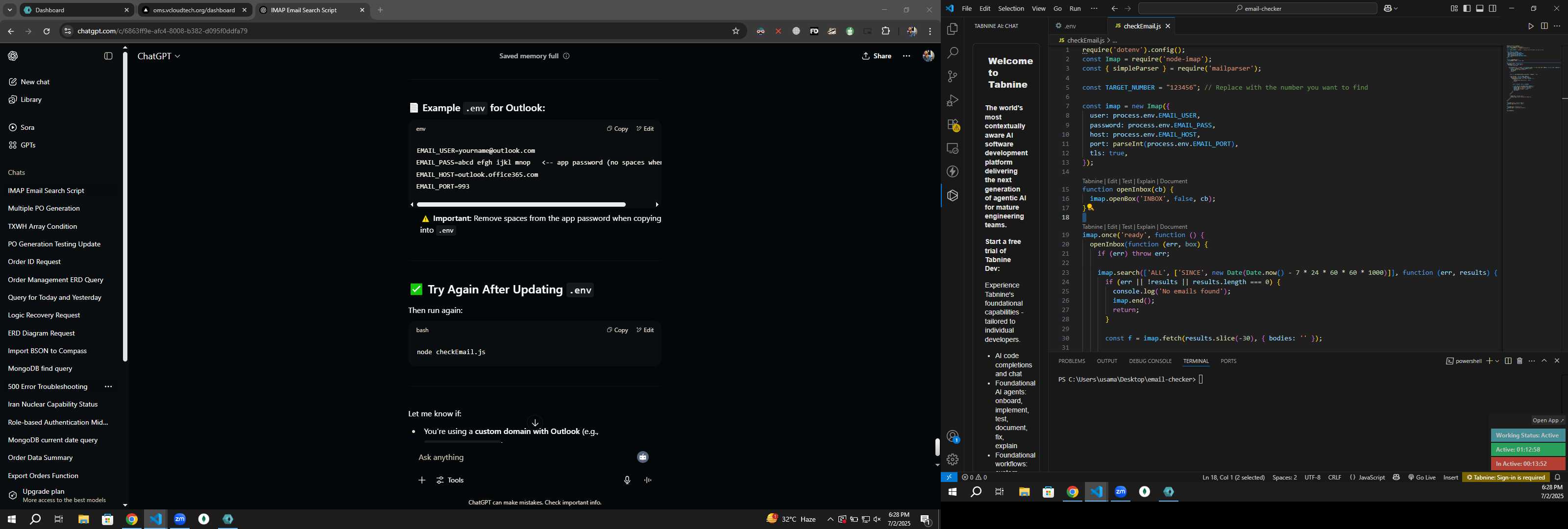Click env code block horizontal scrollbar
Image resolution: width=1568 pixels, height=529 pixels.
point(521,205)
